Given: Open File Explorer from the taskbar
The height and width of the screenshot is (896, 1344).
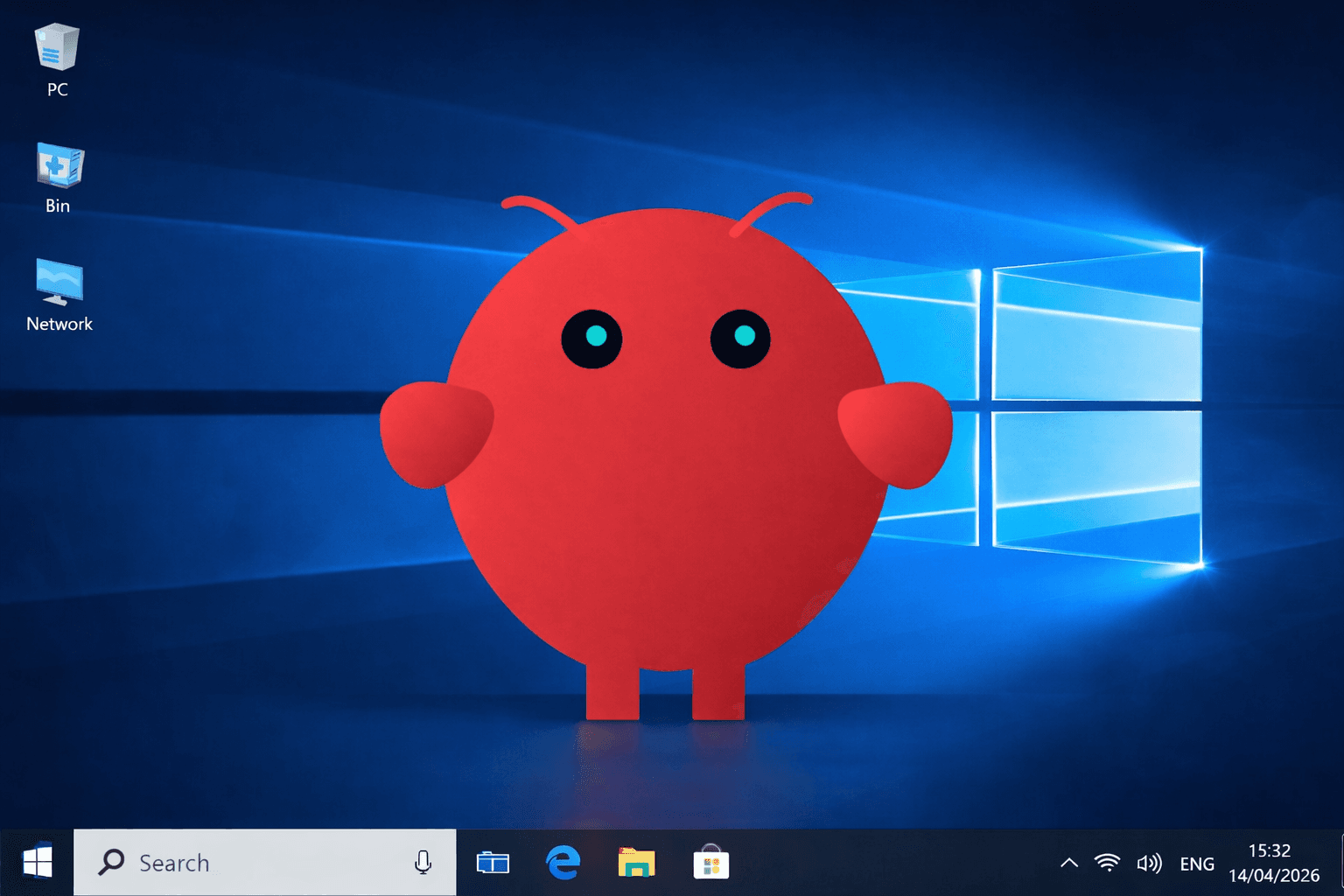Looking at the screenshot, I should click(637, 863).
